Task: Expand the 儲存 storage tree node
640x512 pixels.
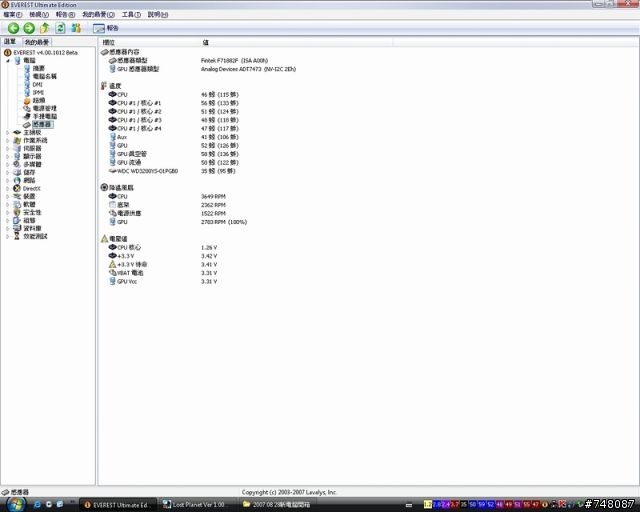Action: [7, 172]
